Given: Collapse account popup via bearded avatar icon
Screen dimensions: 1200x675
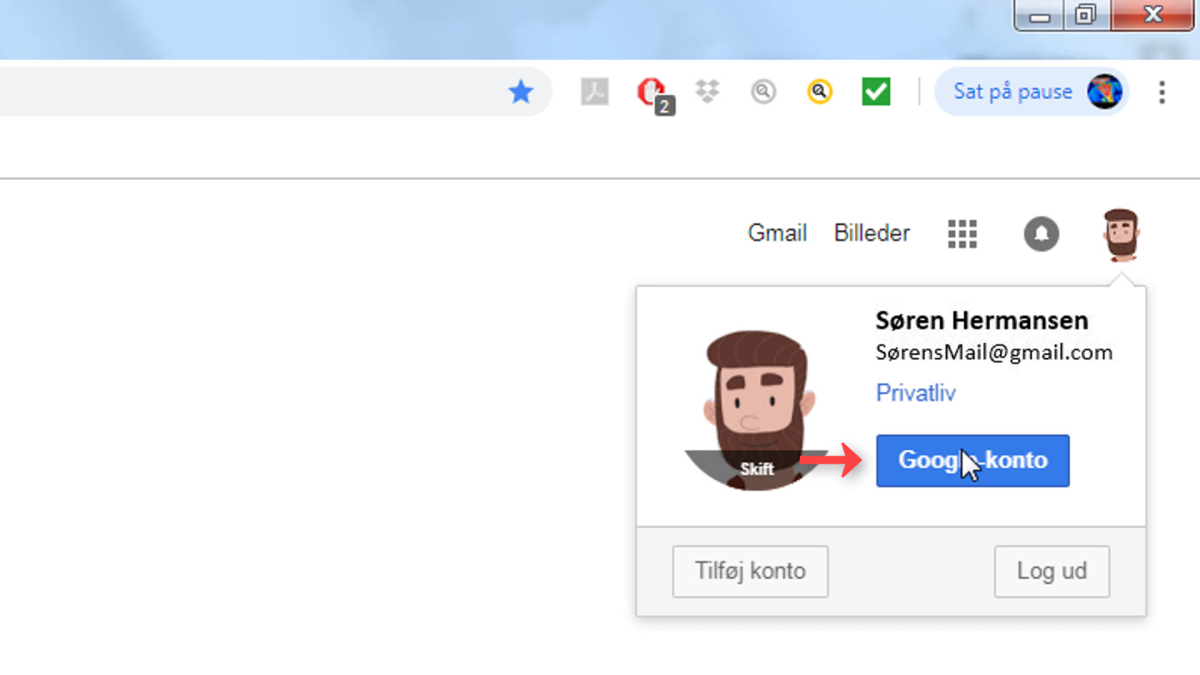Looking at the screenshot, I should 1121,235.
